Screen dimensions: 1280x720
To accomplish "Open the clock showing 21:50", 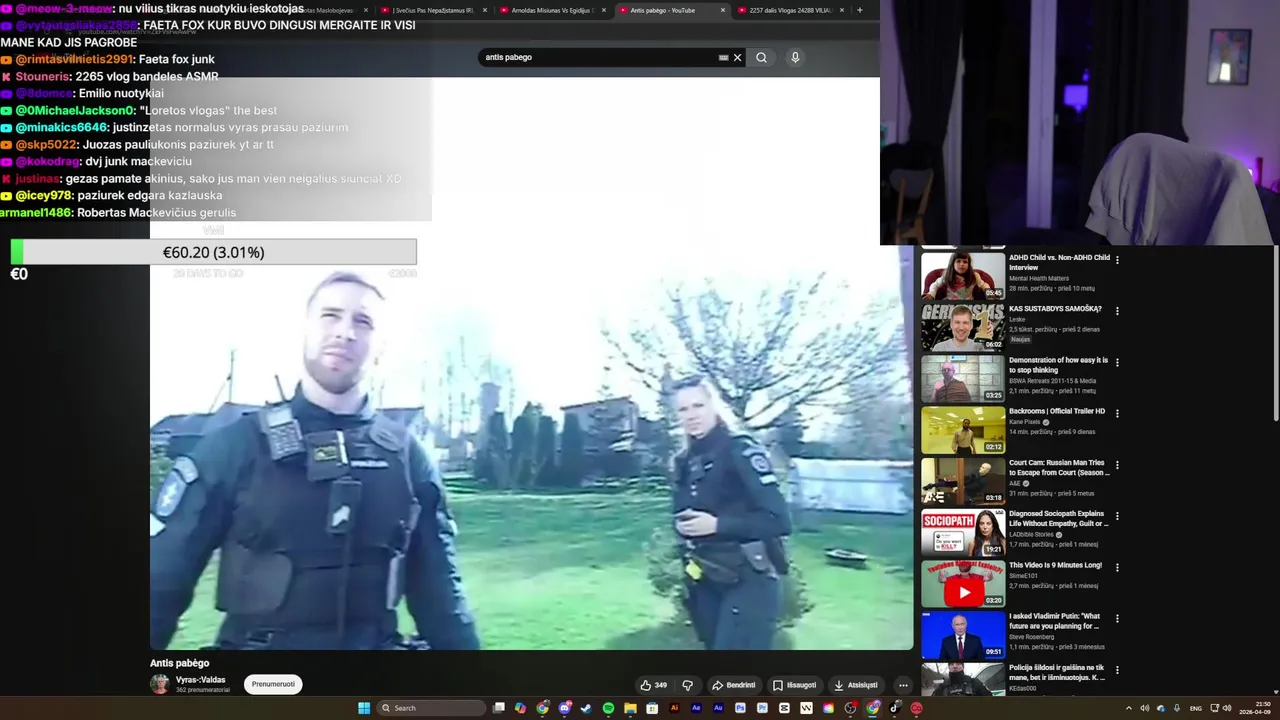I will click(1256, 708).
